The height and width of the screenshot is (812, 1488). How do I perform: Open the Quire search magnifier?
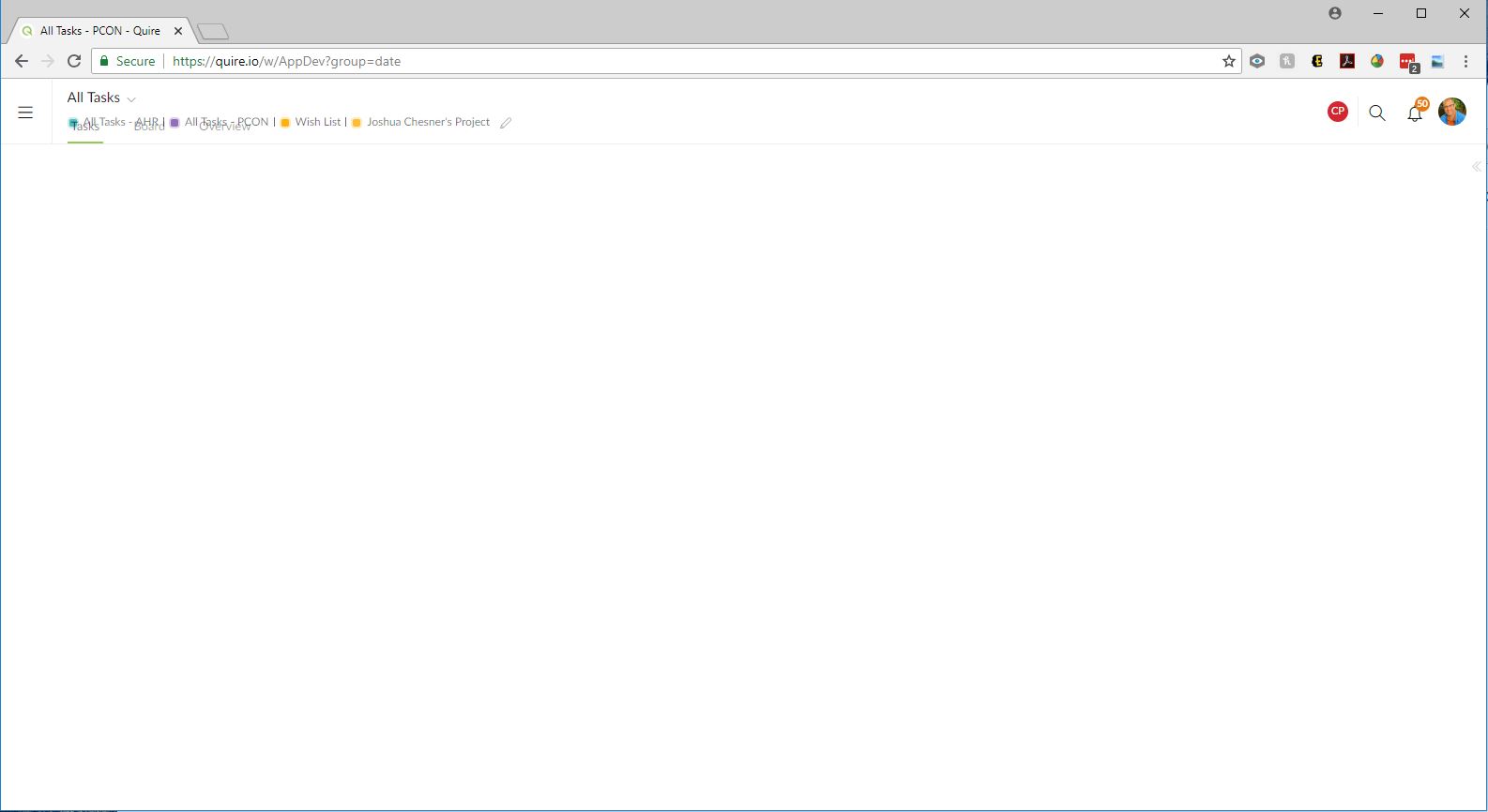1377,113
